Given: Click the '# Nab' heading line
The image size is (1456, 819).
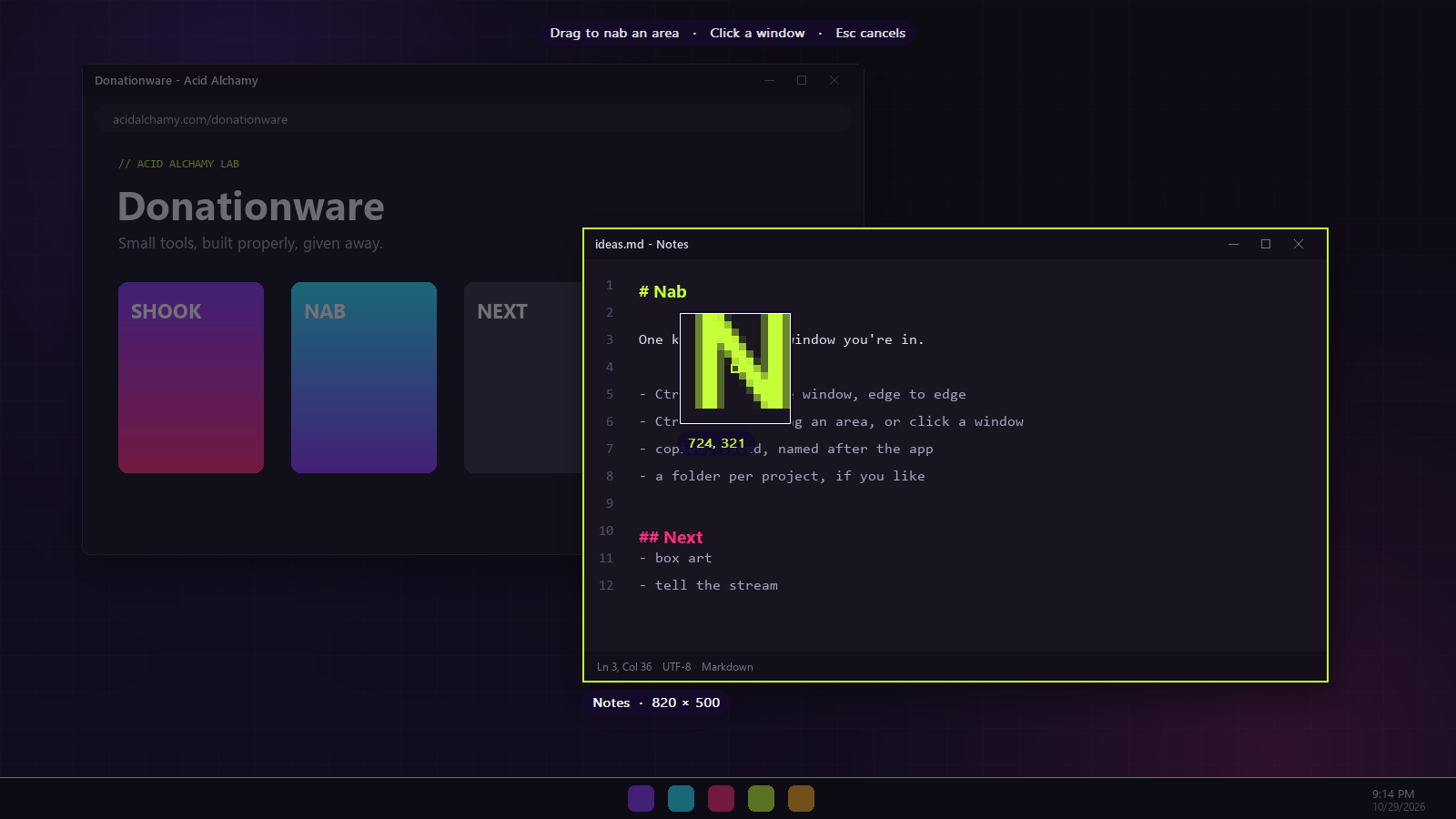Looking at the screenshot, I should coord(662,291).
